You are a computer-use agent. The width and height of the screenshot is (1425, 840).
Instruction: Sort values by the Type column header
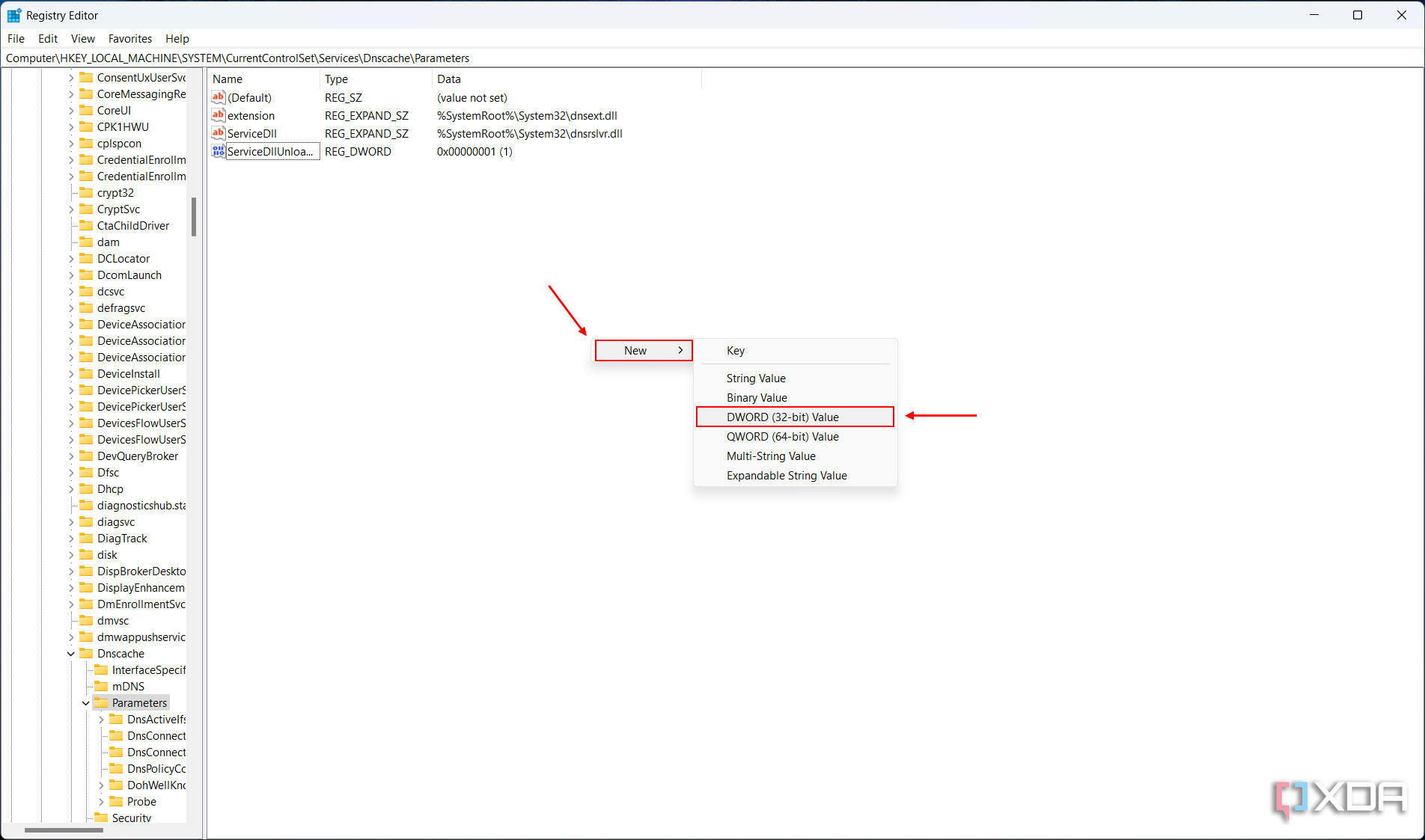(x=376, y=79)
